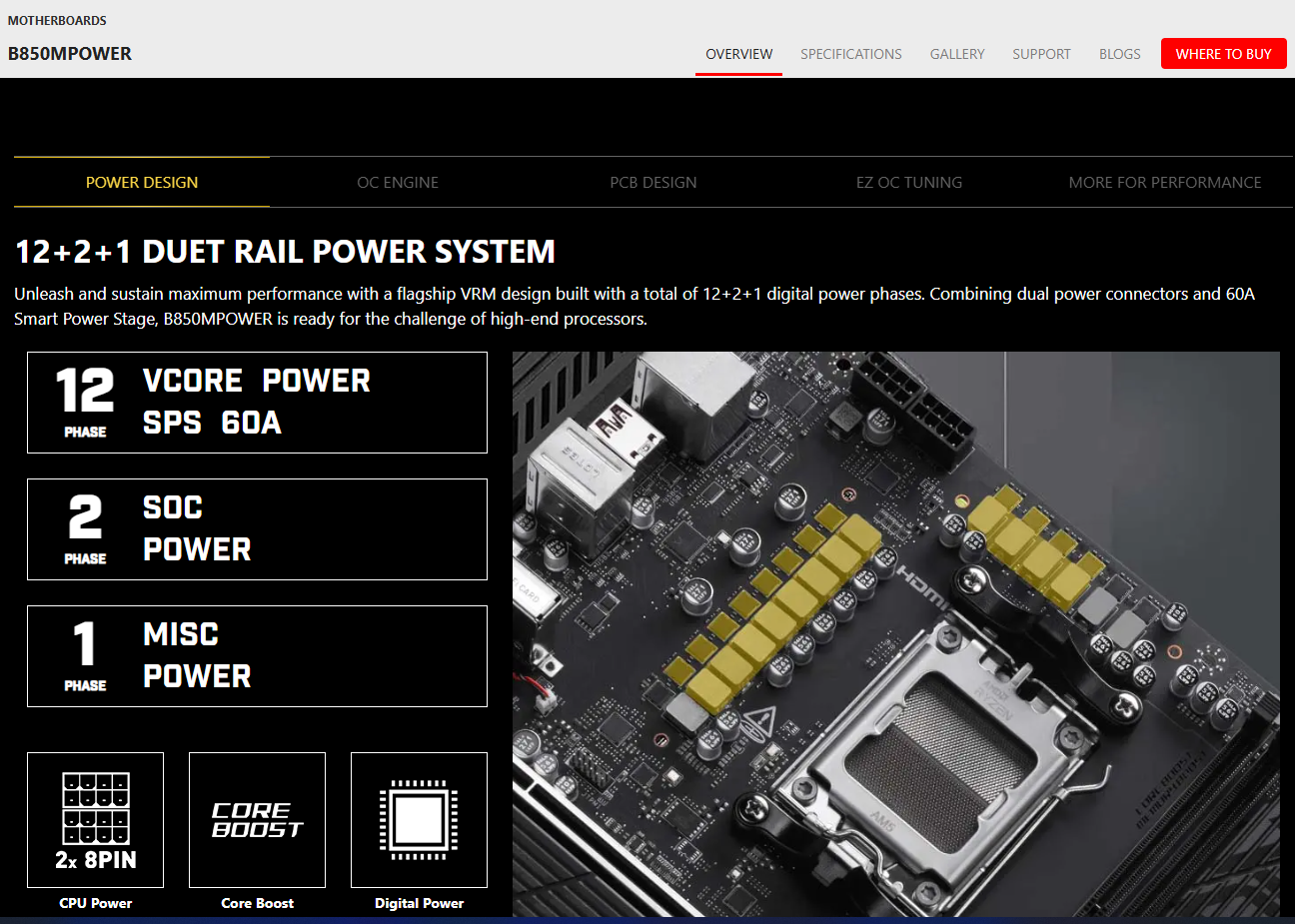
Task: Show the PCB Design section tab
Action: click(x=653, y=182)
